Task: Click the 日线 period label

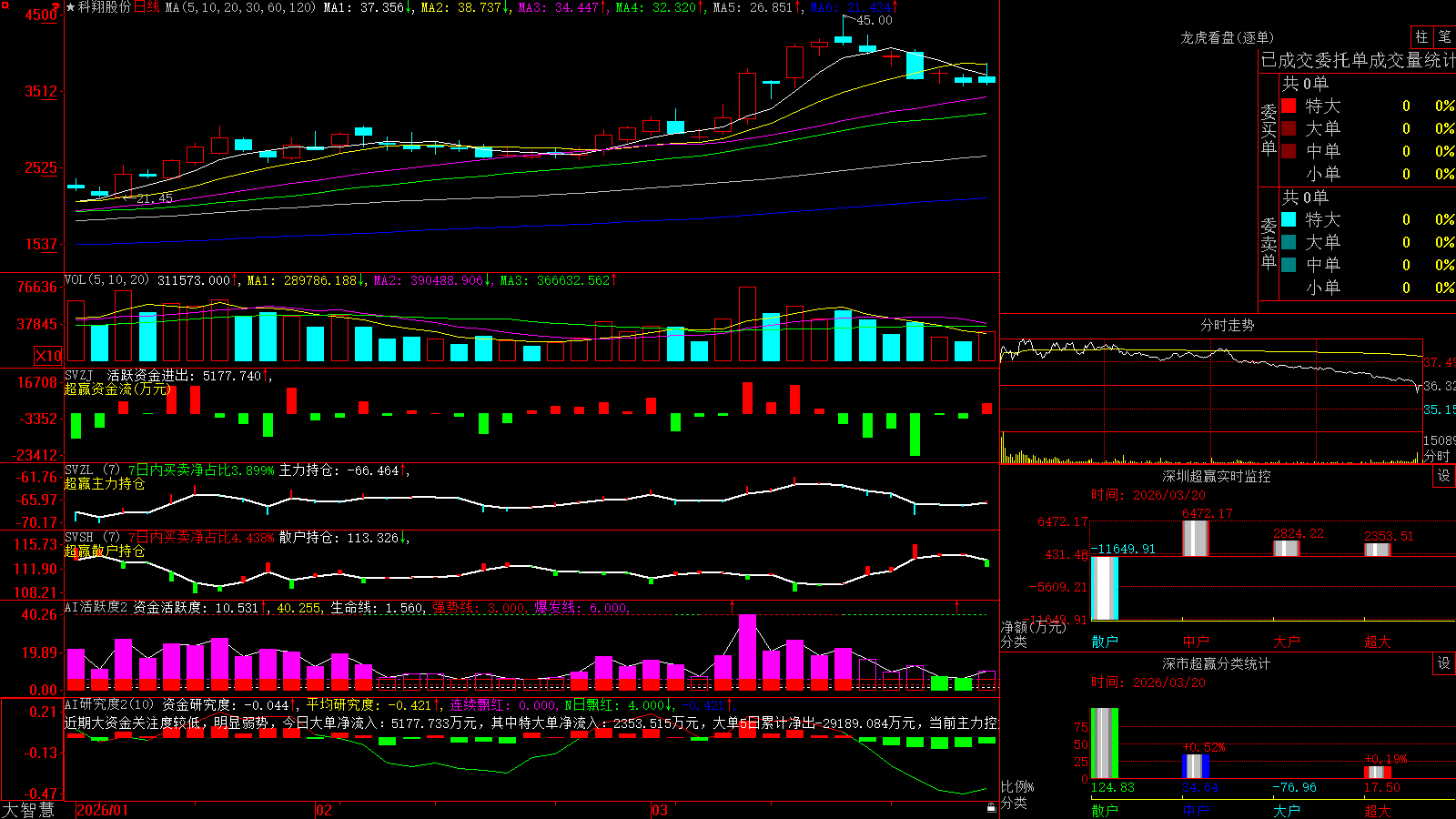Action: click(x=147, y=7)
